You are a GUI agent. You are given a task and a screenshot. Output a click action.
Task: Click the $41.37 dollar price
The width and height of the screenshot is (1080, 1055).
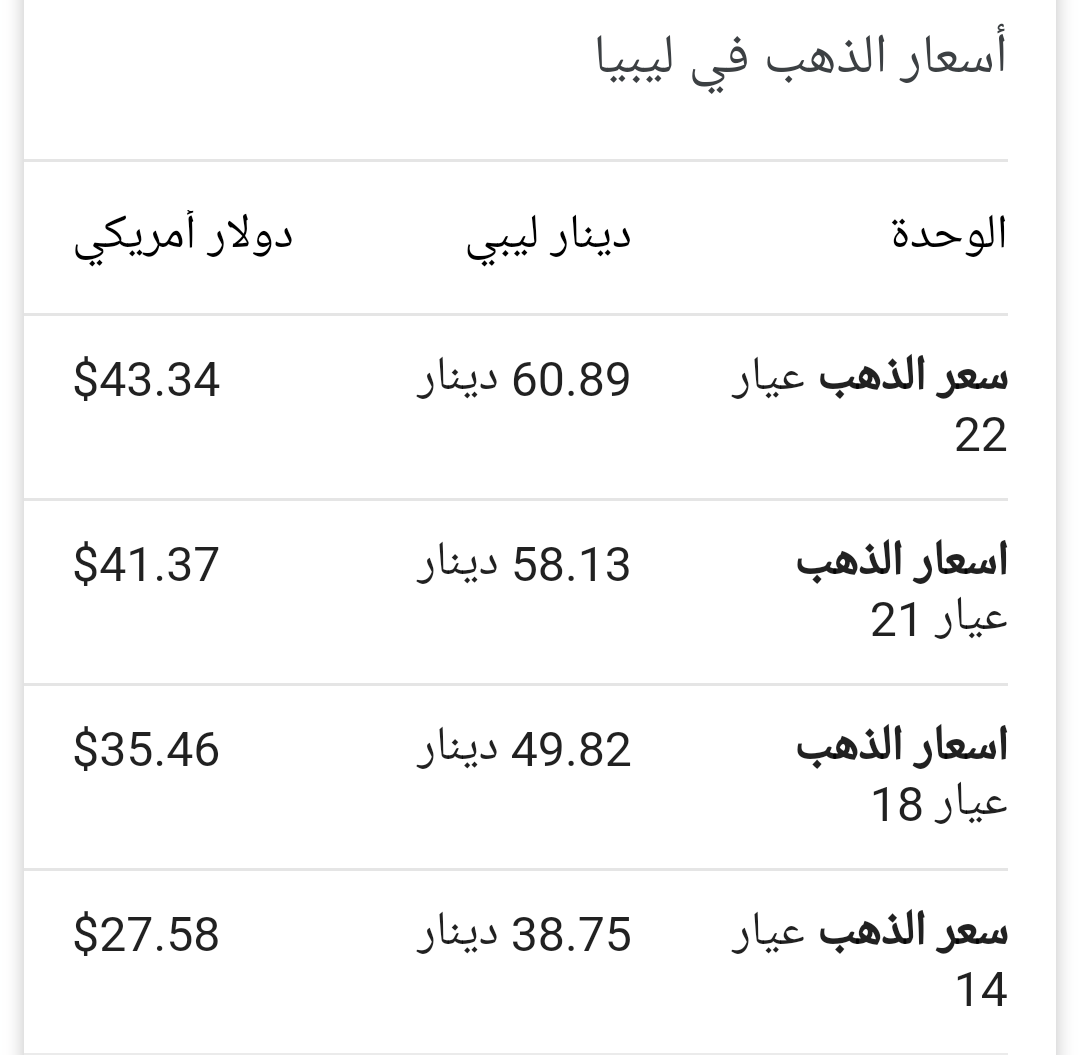pos(147,565)
